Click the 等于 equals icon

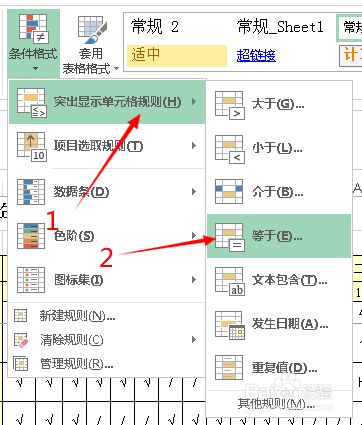[x=230, y=237]
